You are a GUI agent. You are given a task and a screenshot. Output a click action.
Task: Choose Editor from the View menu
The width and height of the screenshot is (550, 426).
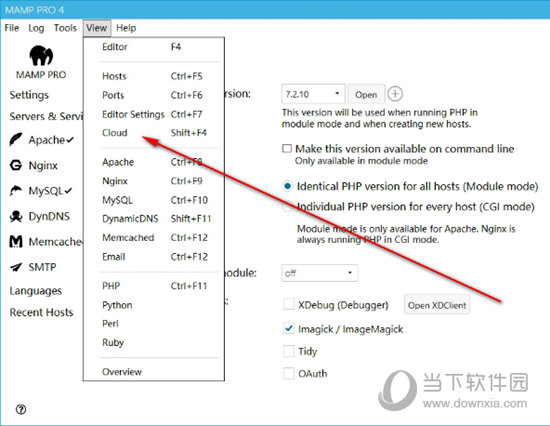tap(154, 47)
